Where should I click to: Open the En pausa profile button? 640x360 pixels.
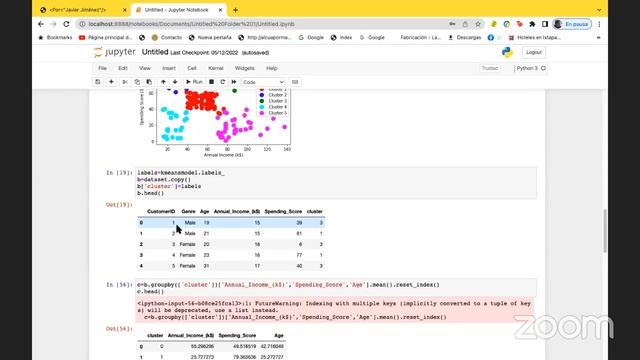[572, 24]
